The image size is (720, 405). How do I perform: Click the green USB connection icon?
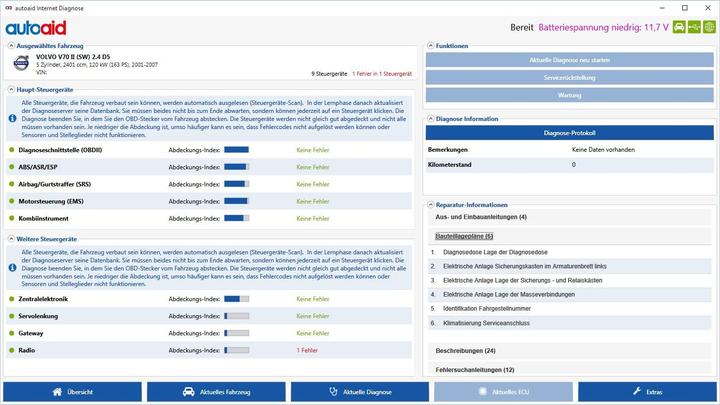[x=694, y=27]
